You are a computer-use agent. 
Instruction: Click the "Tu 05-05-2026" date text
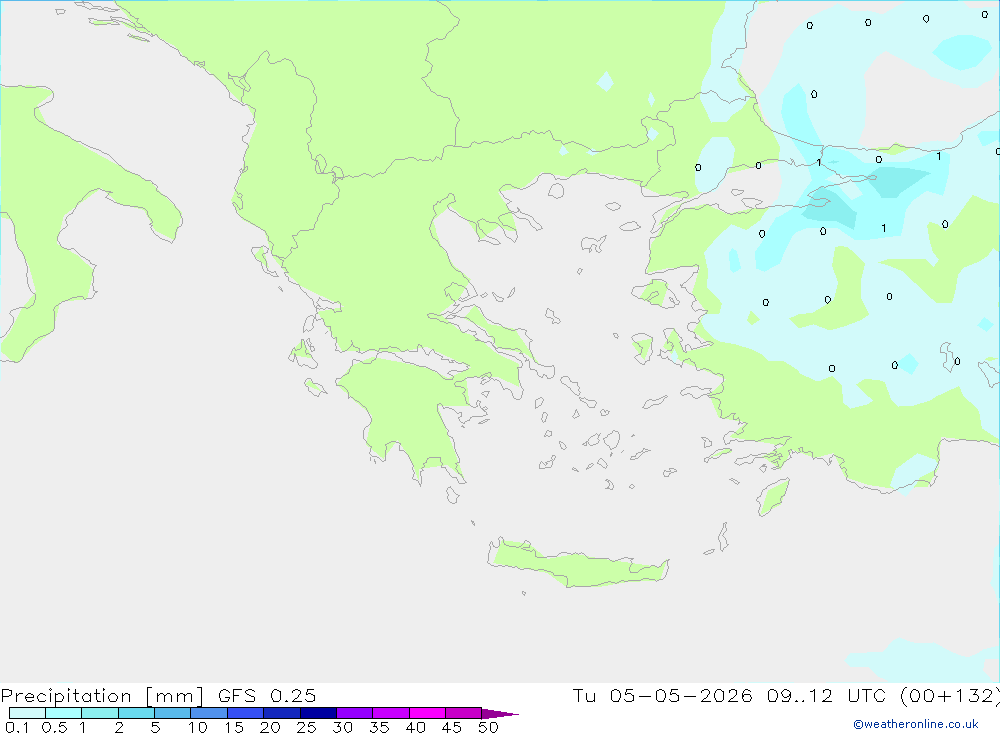point(663,695)
